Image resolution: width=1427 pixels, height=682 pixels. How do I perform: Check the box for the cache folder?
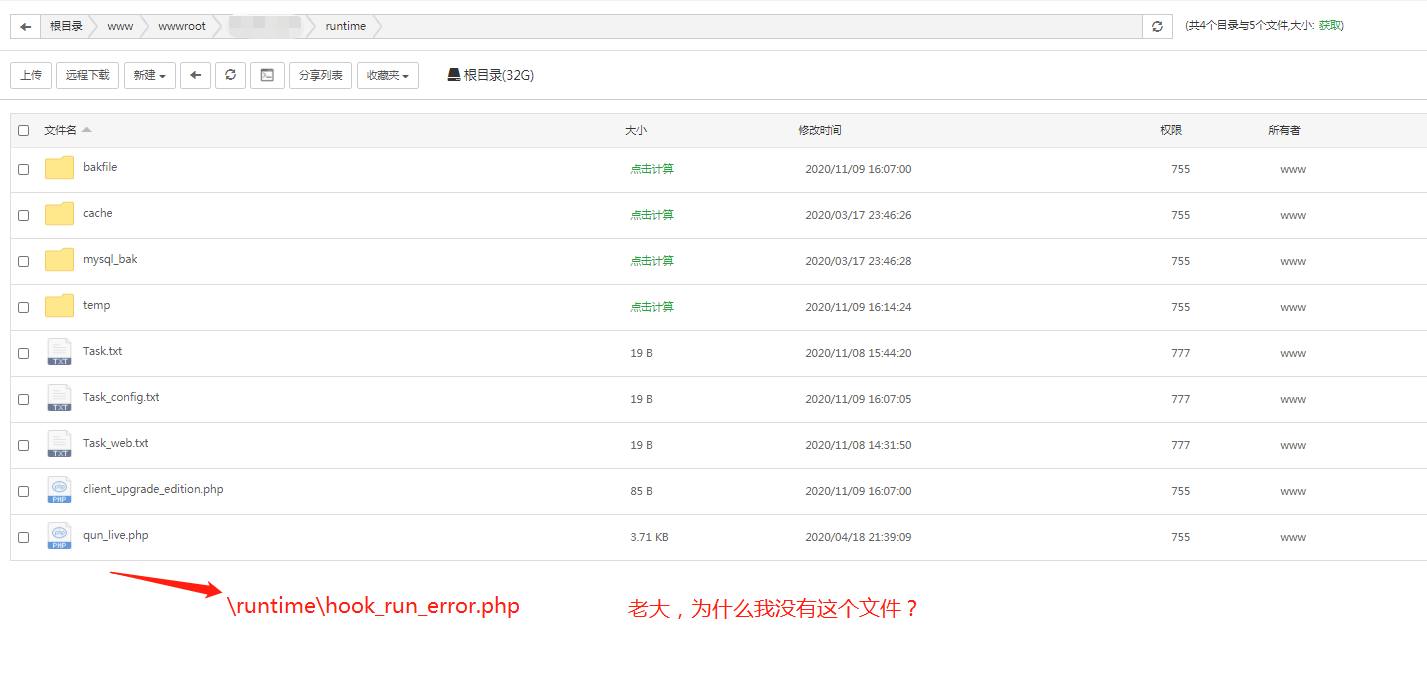click(23, 215)
